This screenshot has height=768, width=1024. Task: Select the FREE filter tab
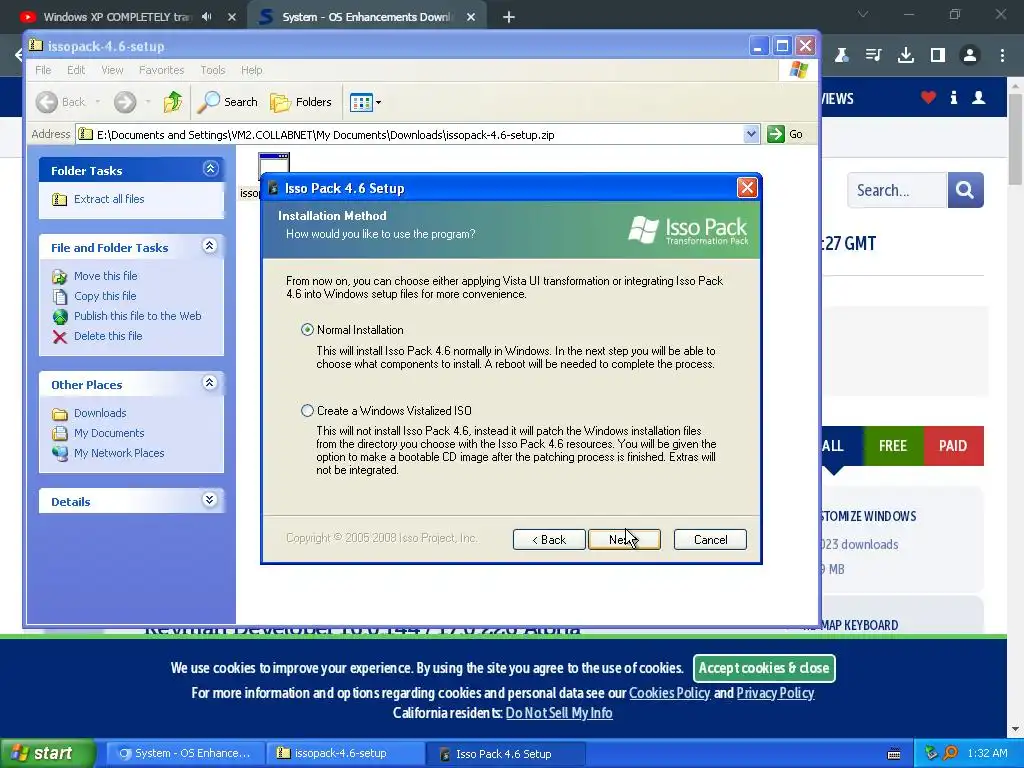[893, 446]
